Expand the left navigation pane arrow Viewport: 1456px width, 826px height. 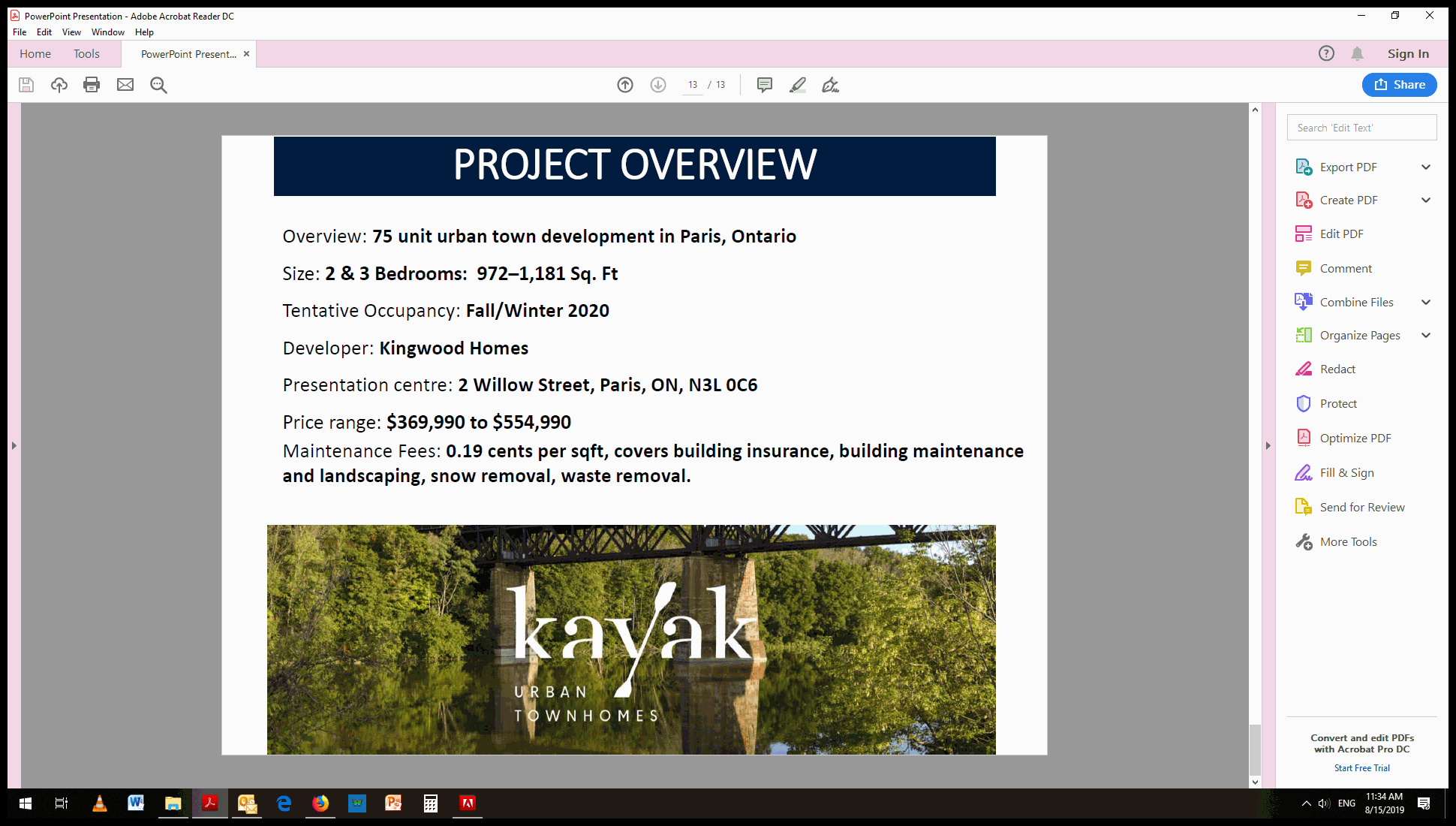coord(14,445)
